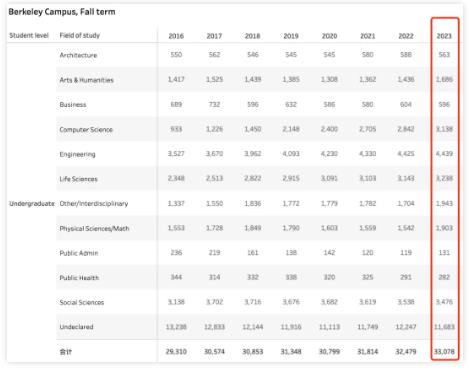Viewport: 469px width, 371px height.
Task: Click the 2020 column header
Action: [x=329, y=36]
